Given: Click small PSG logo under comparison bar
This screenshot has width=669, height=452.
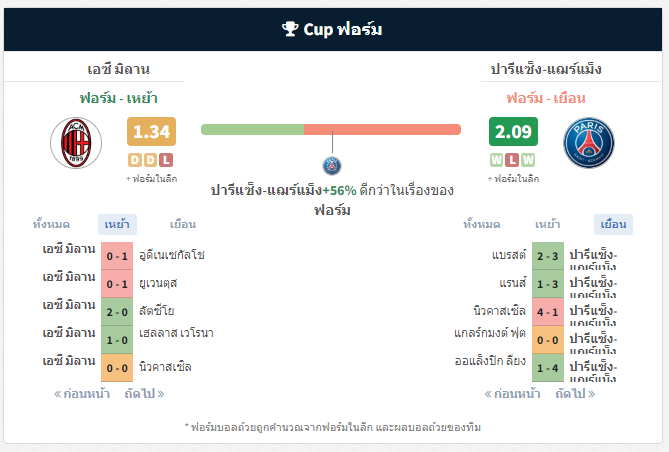Looking at the screenshot, I should coord(332,165).
